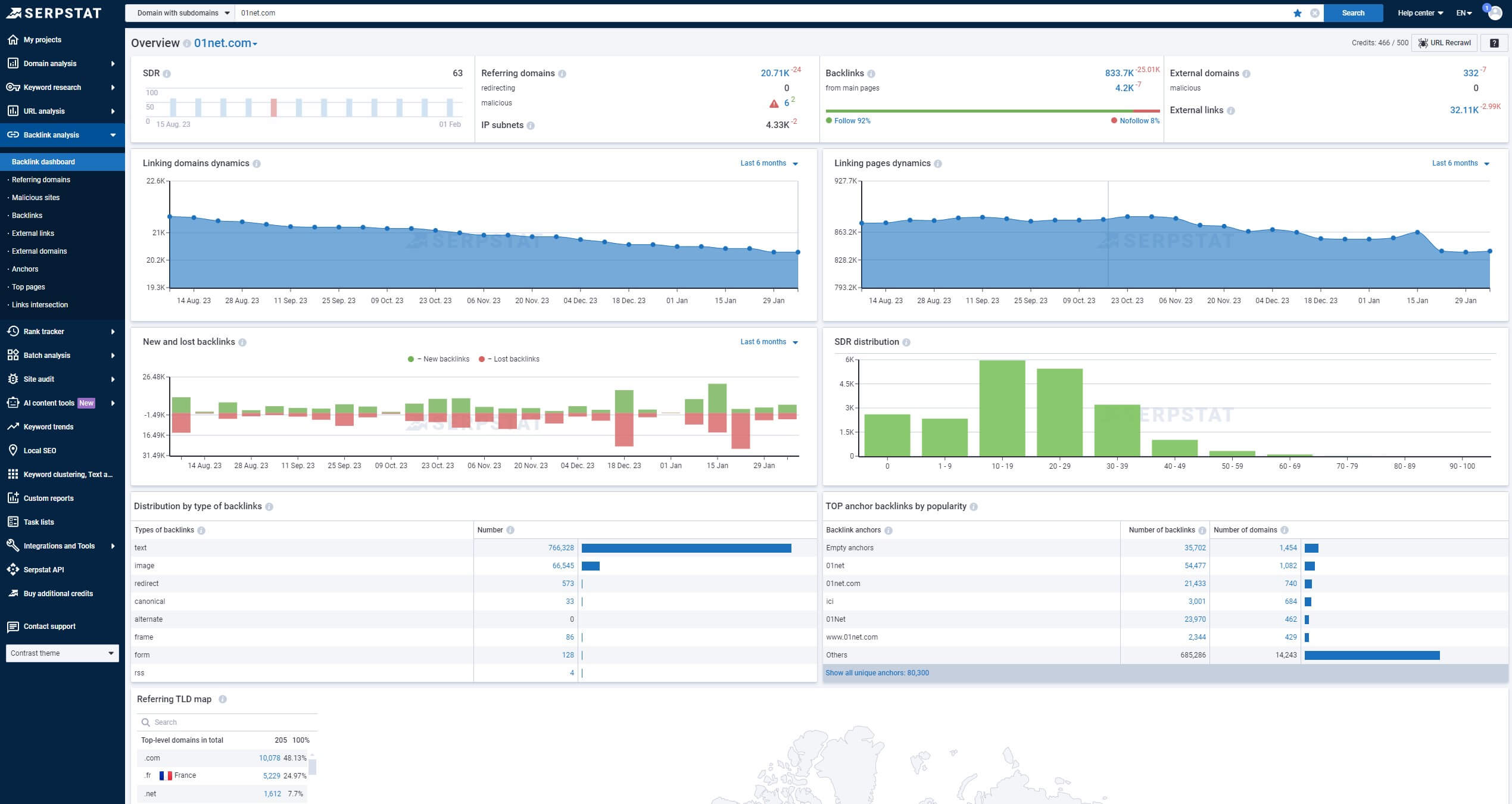Open Buy additional credits link
Viewport: 1512px width, 804px height.
(x=58, y=593)
